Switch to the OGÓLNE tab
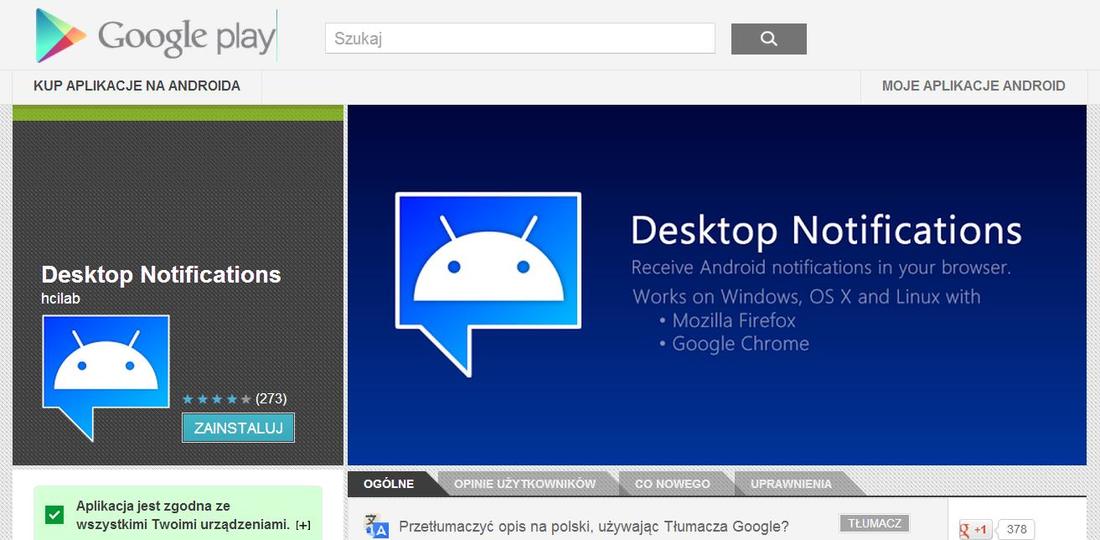 click(388, 484)
